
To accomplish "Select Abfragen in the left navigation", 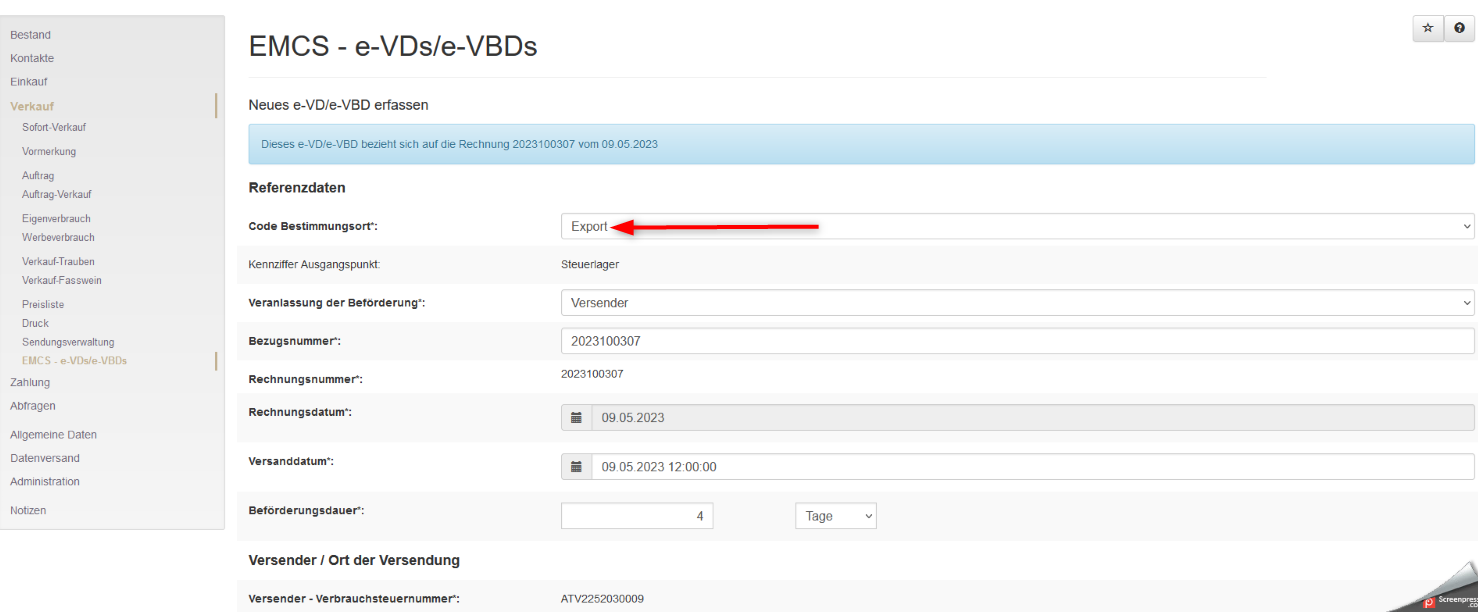I will (31, 405).
